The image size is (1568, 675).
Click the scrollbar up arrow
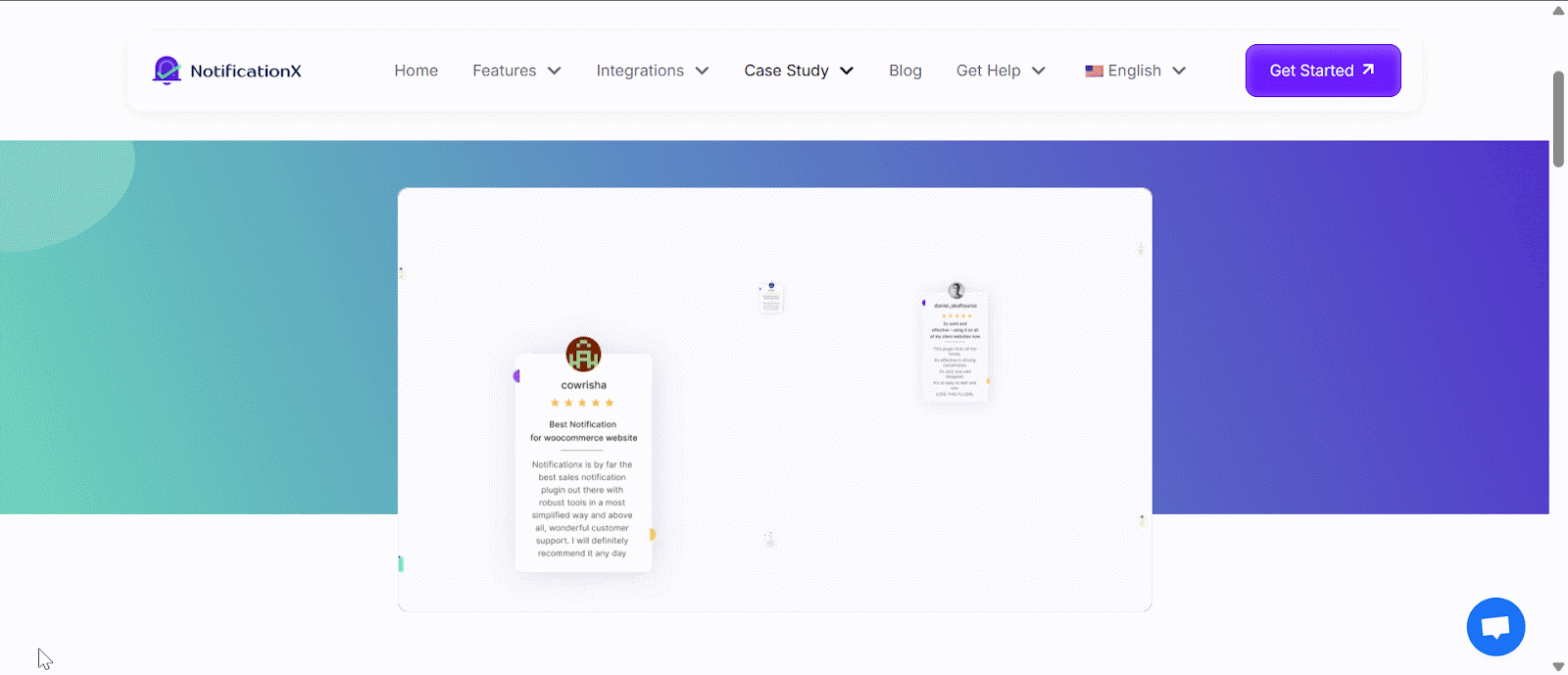click(1558, 11)
